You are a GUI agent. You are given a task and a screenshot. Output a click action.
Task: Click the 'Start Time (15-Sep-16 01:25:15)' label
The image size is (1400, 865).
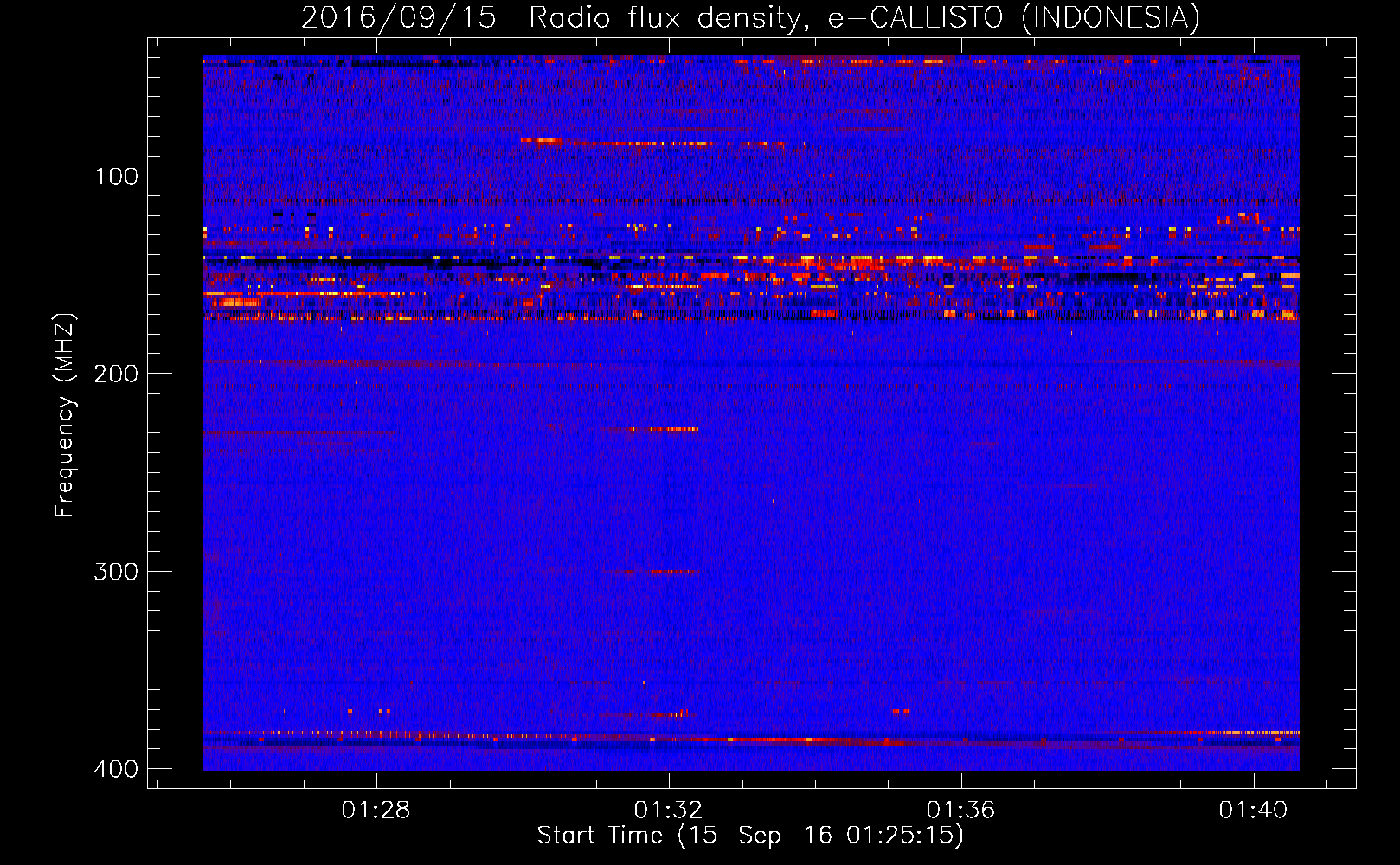point(750,836)
